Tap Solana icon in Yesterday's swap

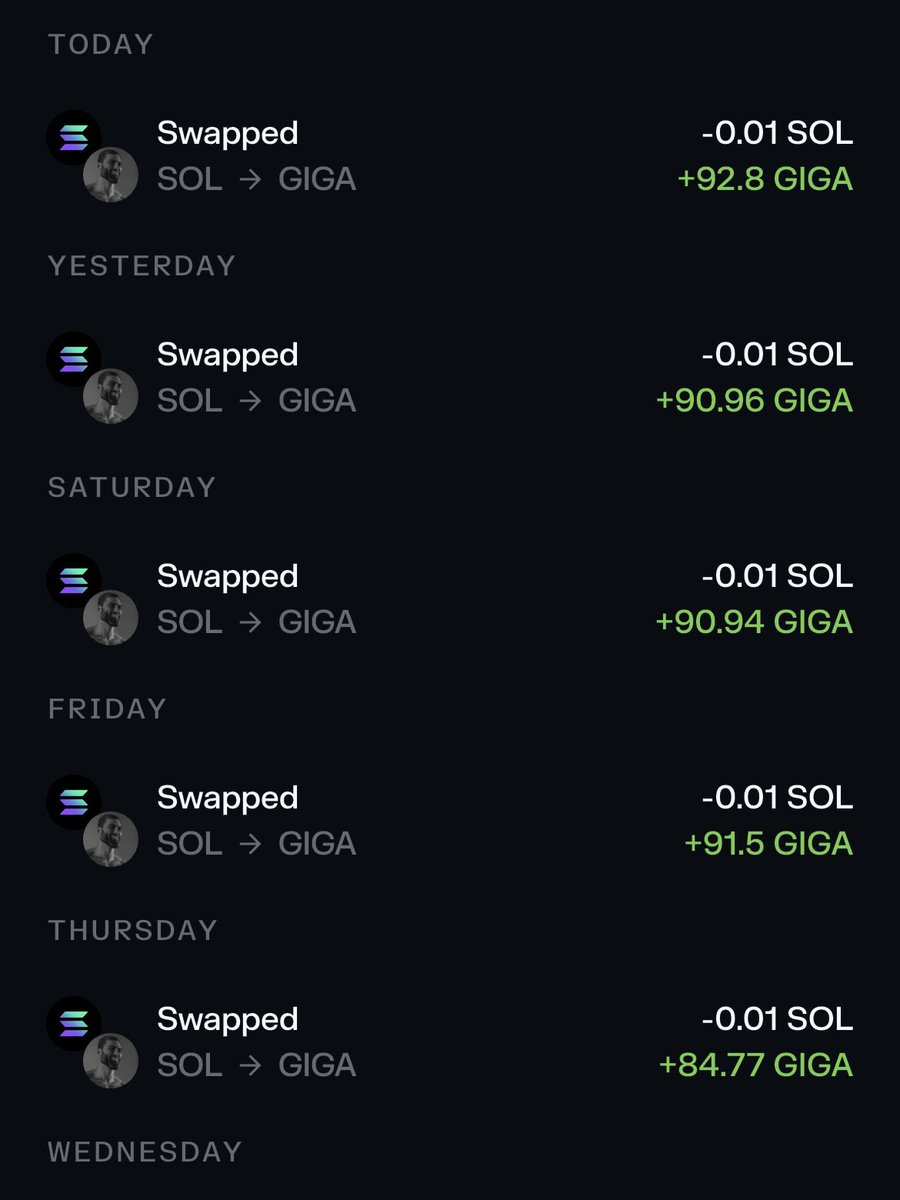(x=74, y=360)
